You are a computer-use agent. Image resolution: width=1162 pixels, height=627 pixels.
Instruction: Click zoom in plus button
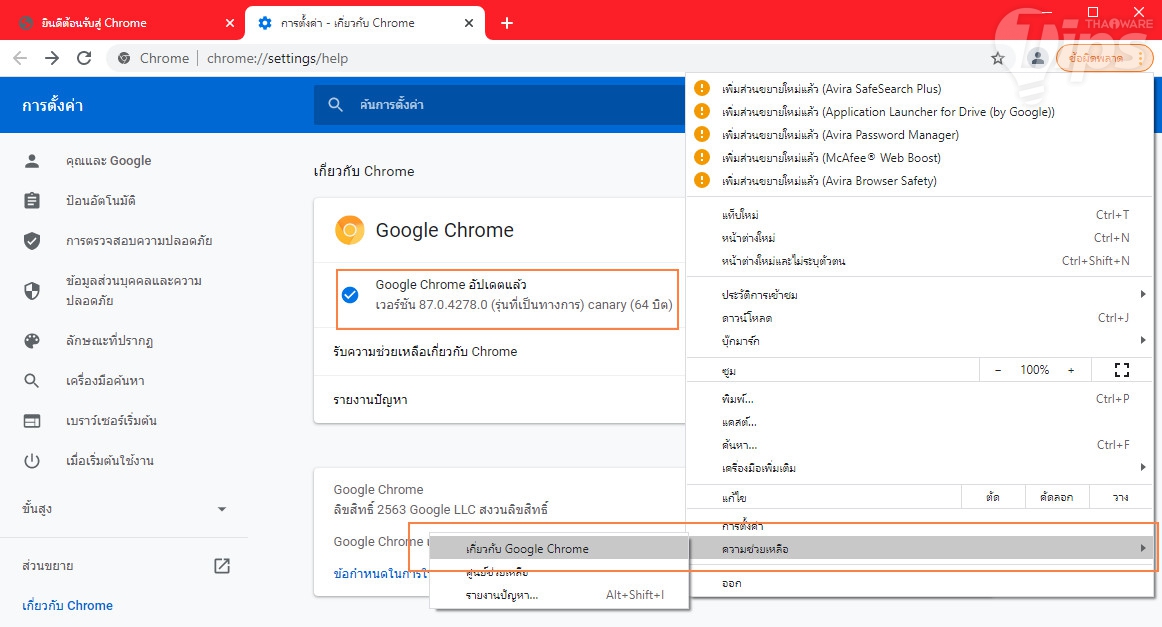(x=1071, y=370)
